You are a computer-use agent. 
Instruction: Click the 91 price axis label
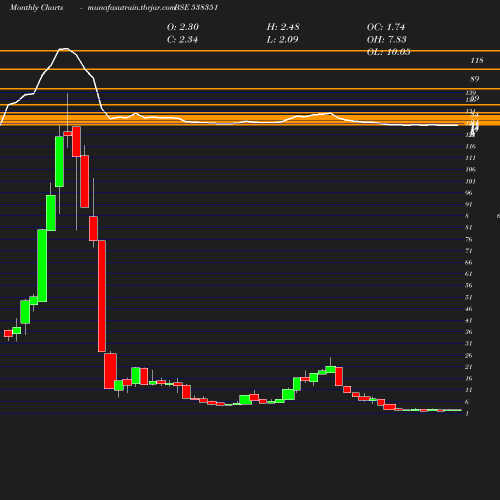pyautogui.click(x=469, y=205)
